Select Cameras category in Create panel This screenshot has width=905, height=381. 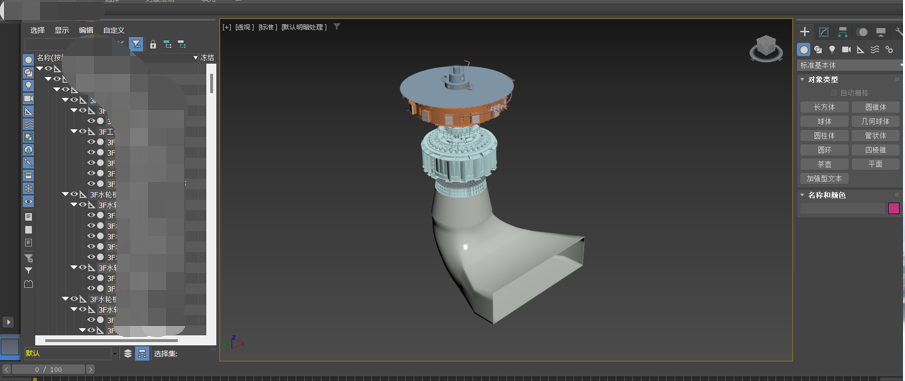click(846, 50)
